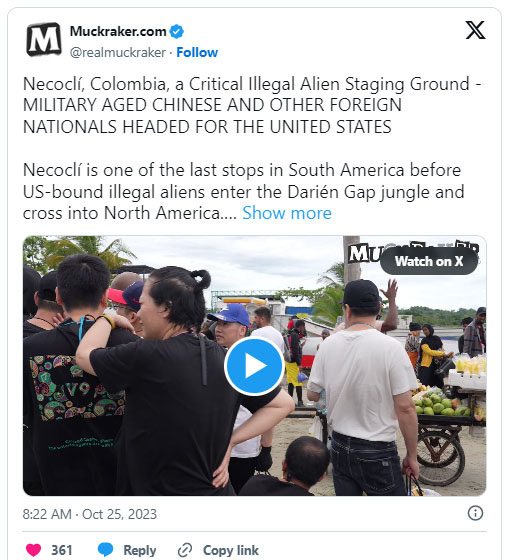Open the @realmuckraker handle link
The height and width of the screenshot is (560, 510).
point(118,52)
